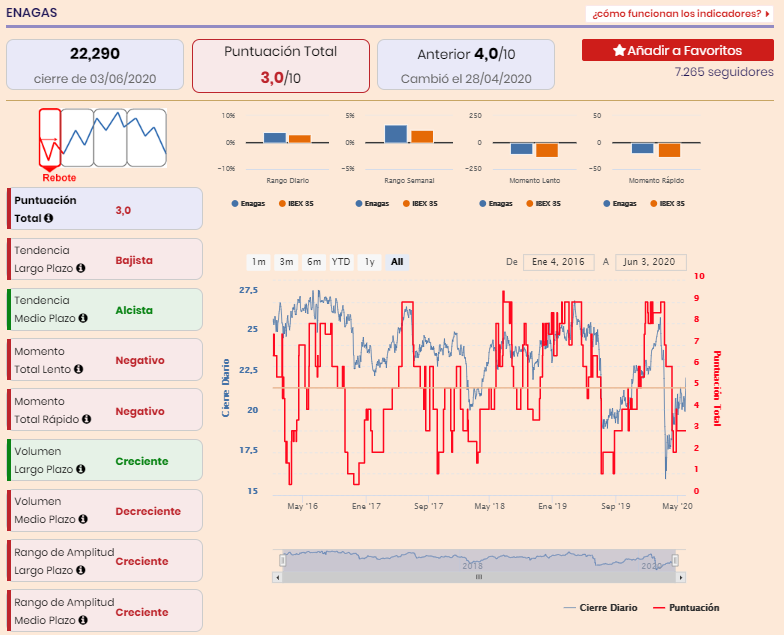Open ¿cómo funcionan los indicadores? link

point(680,14)
